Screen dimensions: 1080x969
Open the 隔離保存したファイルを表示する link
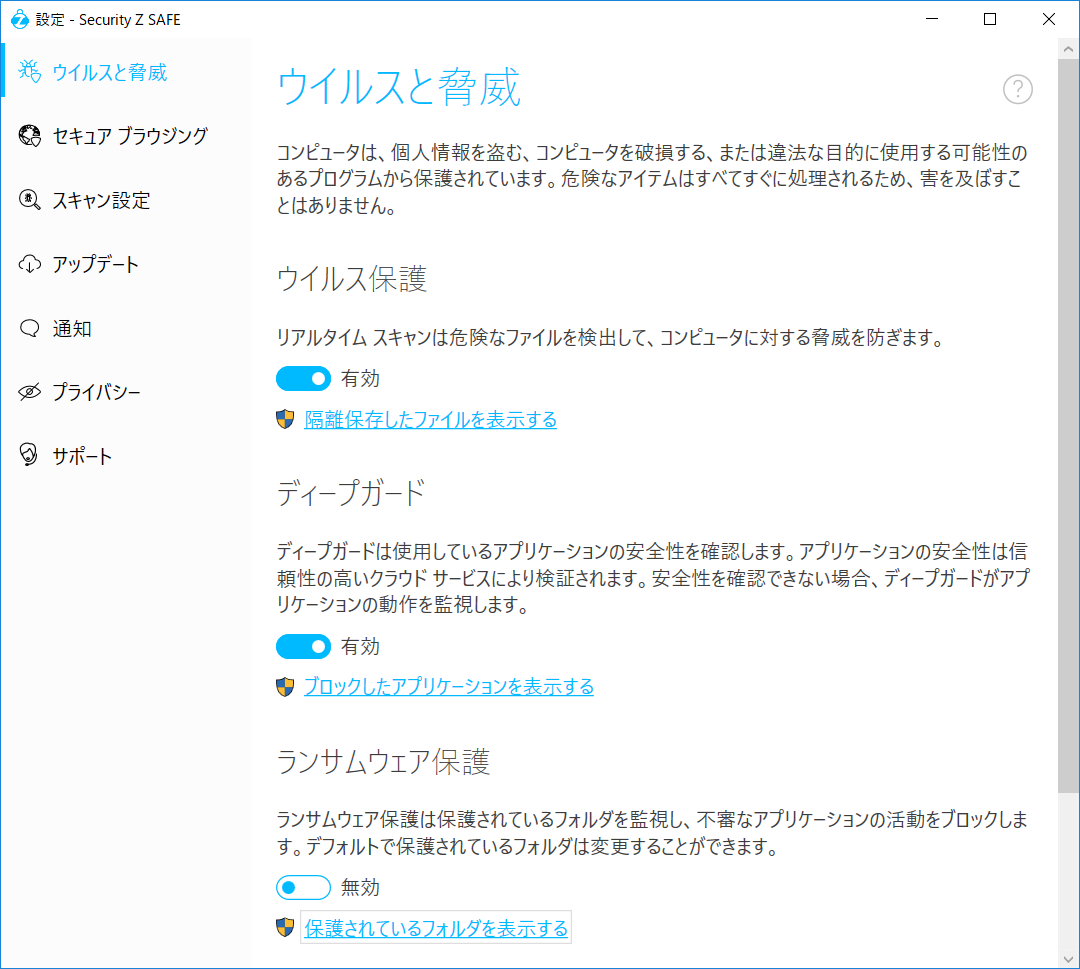click(x=430, y=419)
